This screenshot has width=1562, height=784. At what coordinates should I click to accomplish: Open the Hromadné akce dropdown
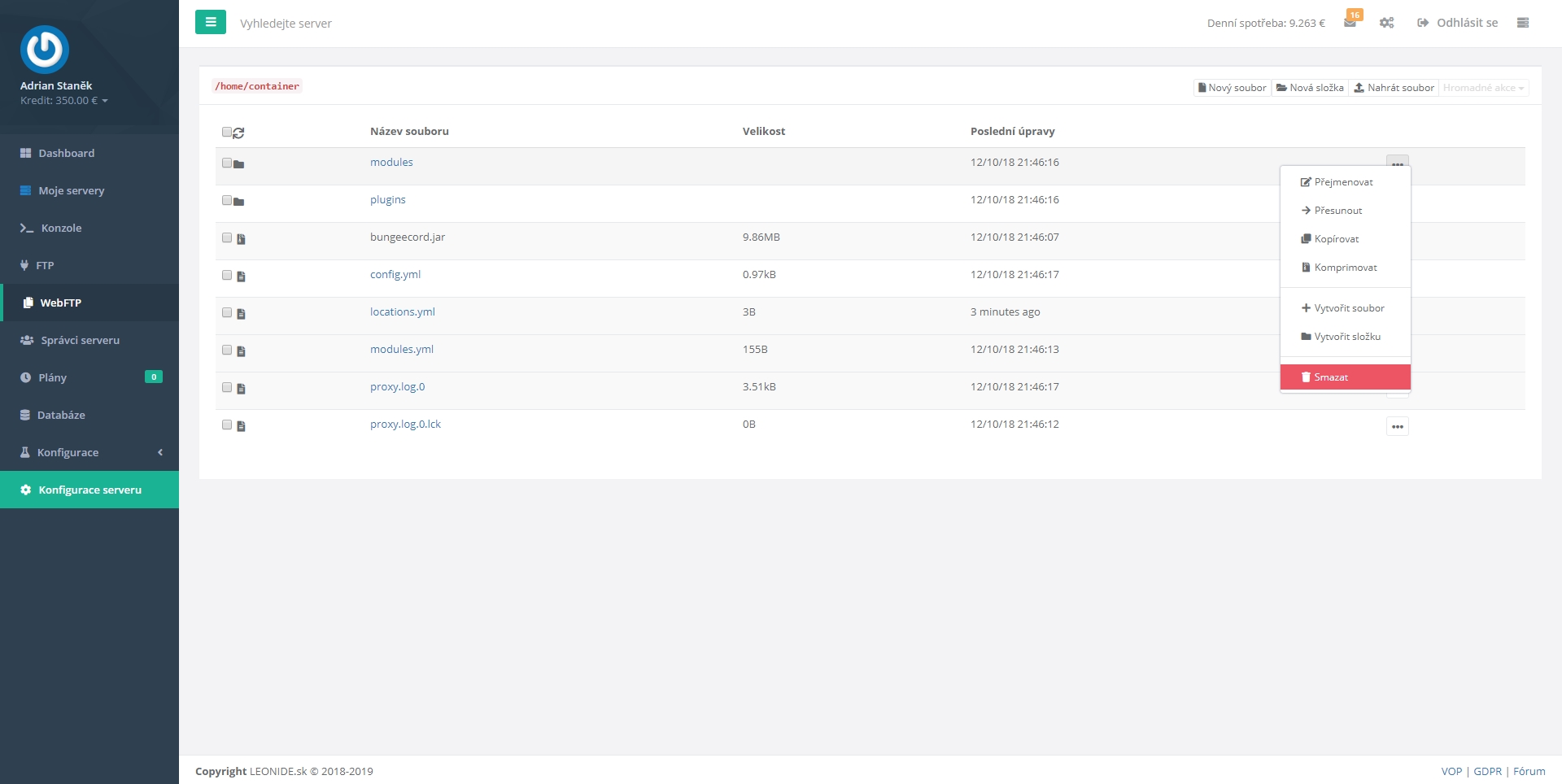coord(1483,88)
